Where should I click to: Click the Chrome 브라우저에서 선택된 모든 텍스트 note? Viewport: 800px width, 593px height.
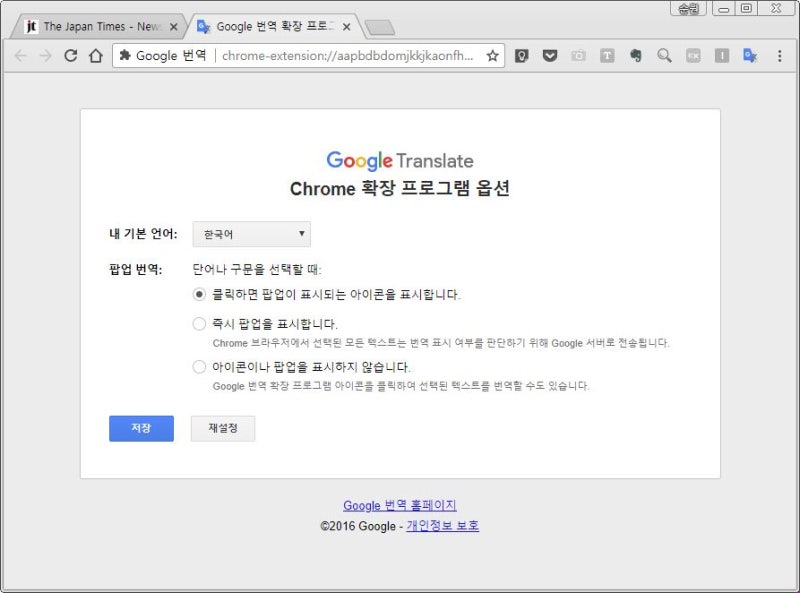click(x=441, y=343)
